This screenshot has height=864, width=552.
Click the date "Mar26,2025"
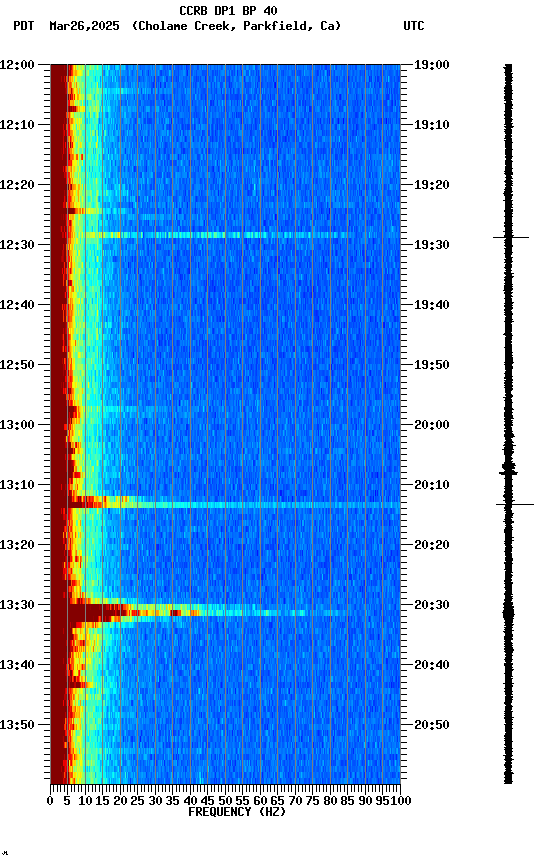pyautogui.click(x=84, y=26)
